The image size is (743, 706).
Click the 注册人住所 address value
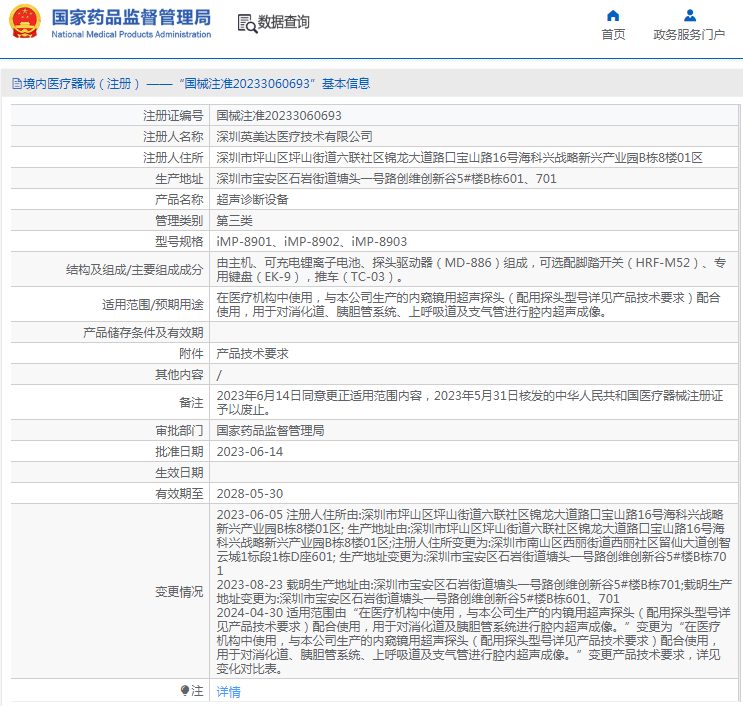click(x=459, y=158)
